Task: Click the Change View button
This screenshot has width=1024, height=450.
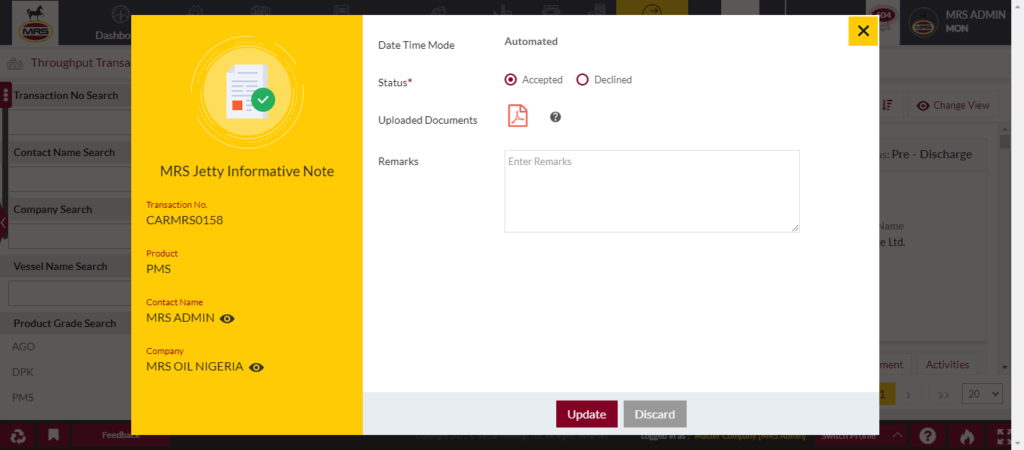Action: coord(953,105)
